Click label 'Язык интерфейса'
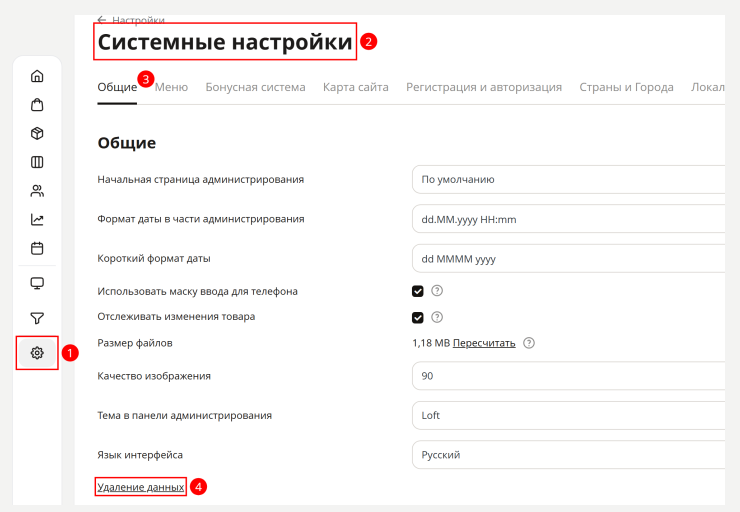 click(140, 455)
